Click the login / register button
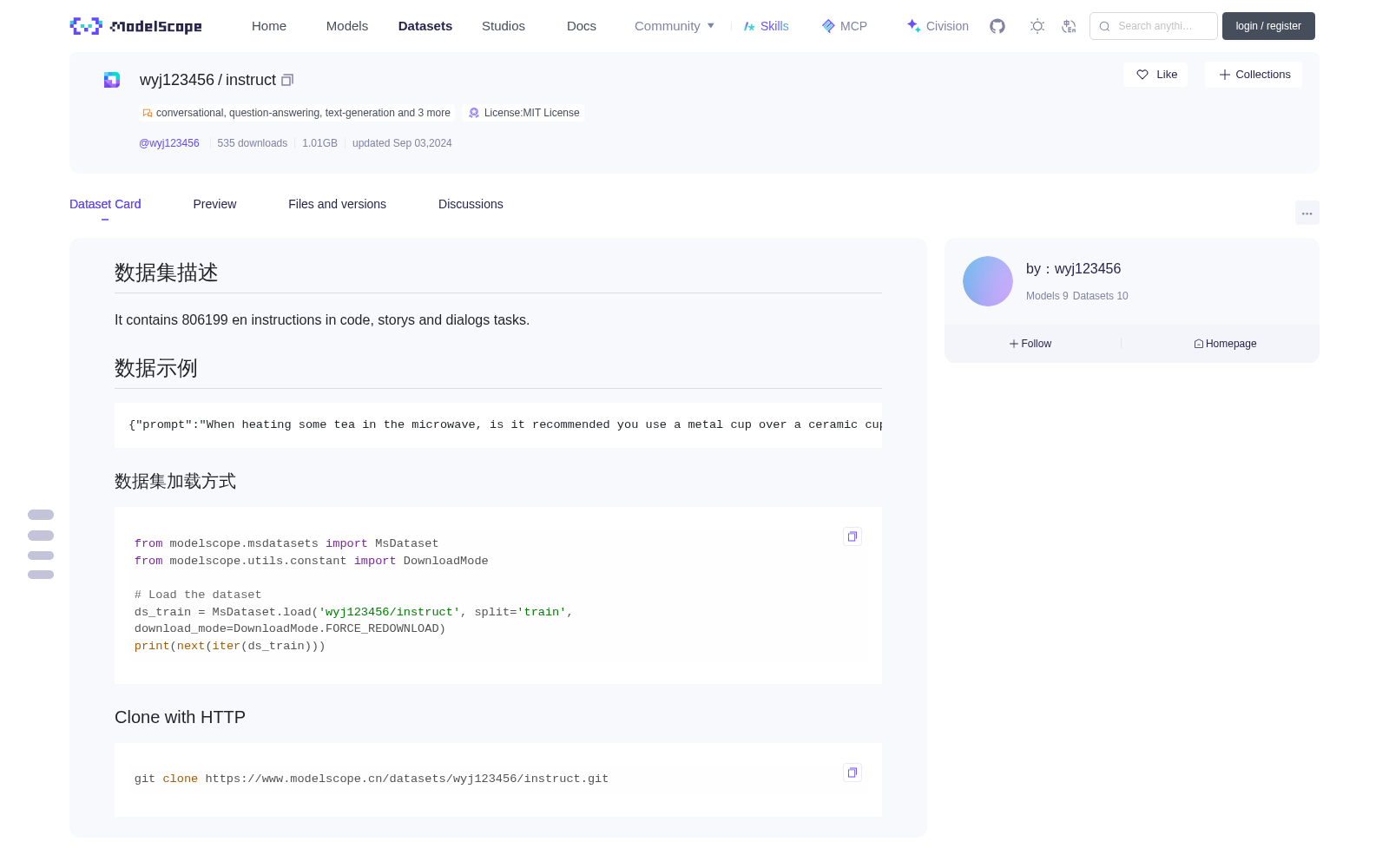This screenshot has width=1389, height=868. [1268, 26]
